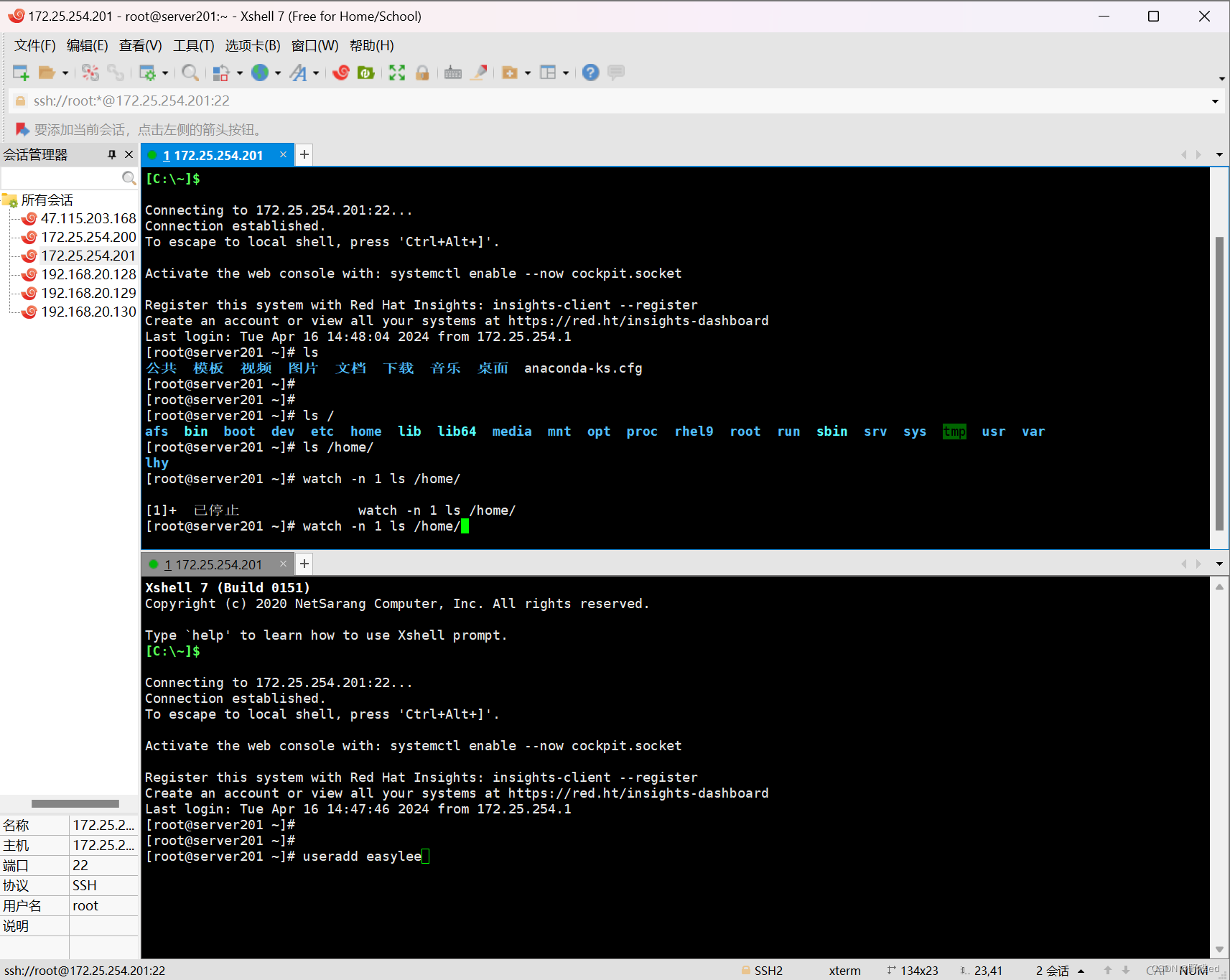1230x980 pixels.
Task: Open the 编辑(E) menu
Action: pos(88,46)
